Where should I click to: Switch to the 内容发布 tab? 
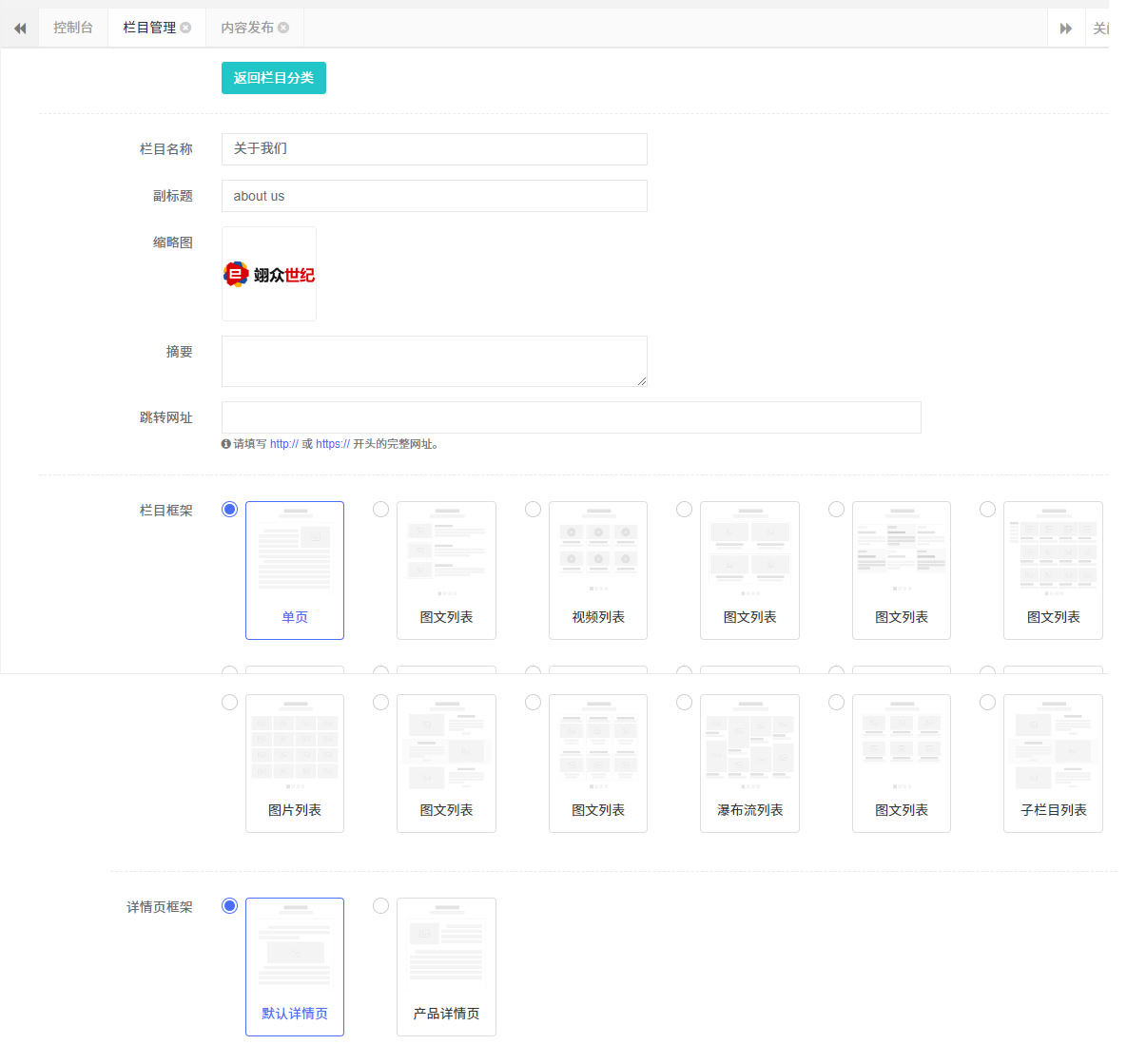tap(246, 28)
